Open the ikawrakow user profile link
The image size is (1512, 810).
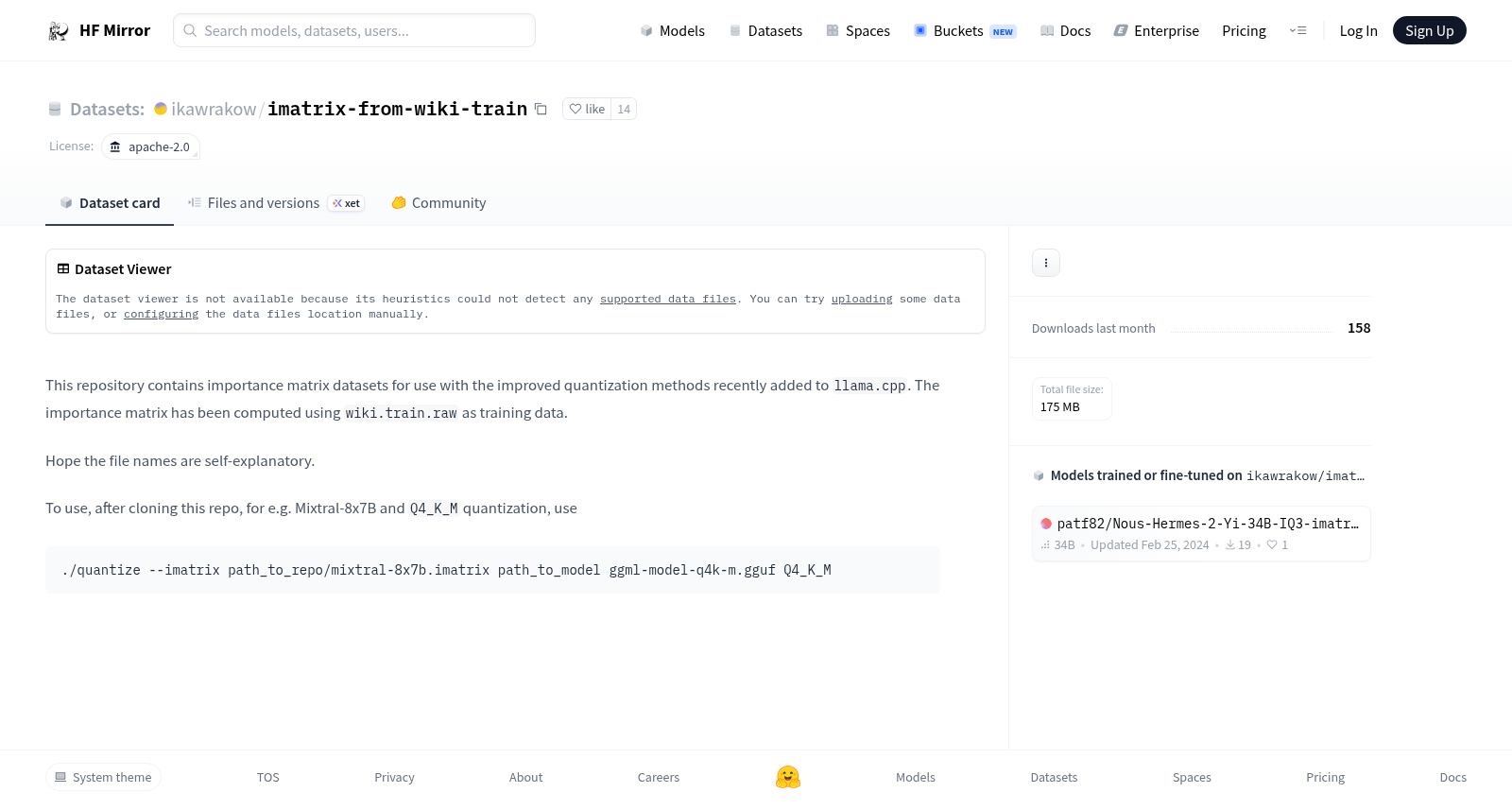pyautogui.click(x=214, y=110)
